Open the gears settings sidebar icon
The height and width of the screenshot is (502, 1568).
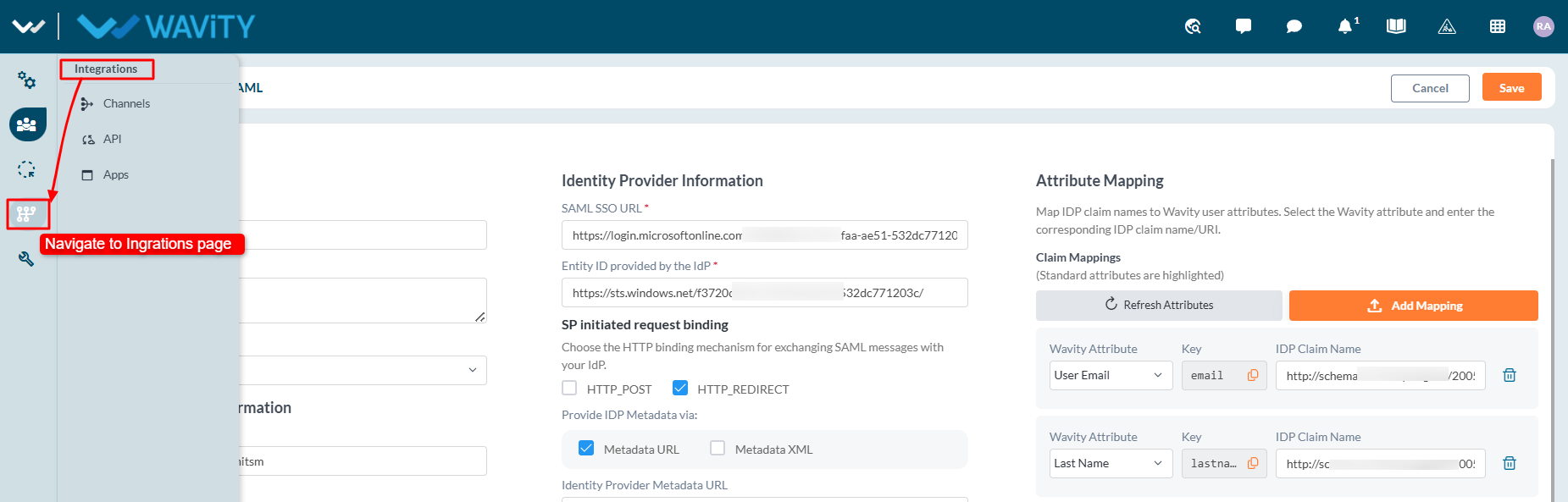click(27, 80)
